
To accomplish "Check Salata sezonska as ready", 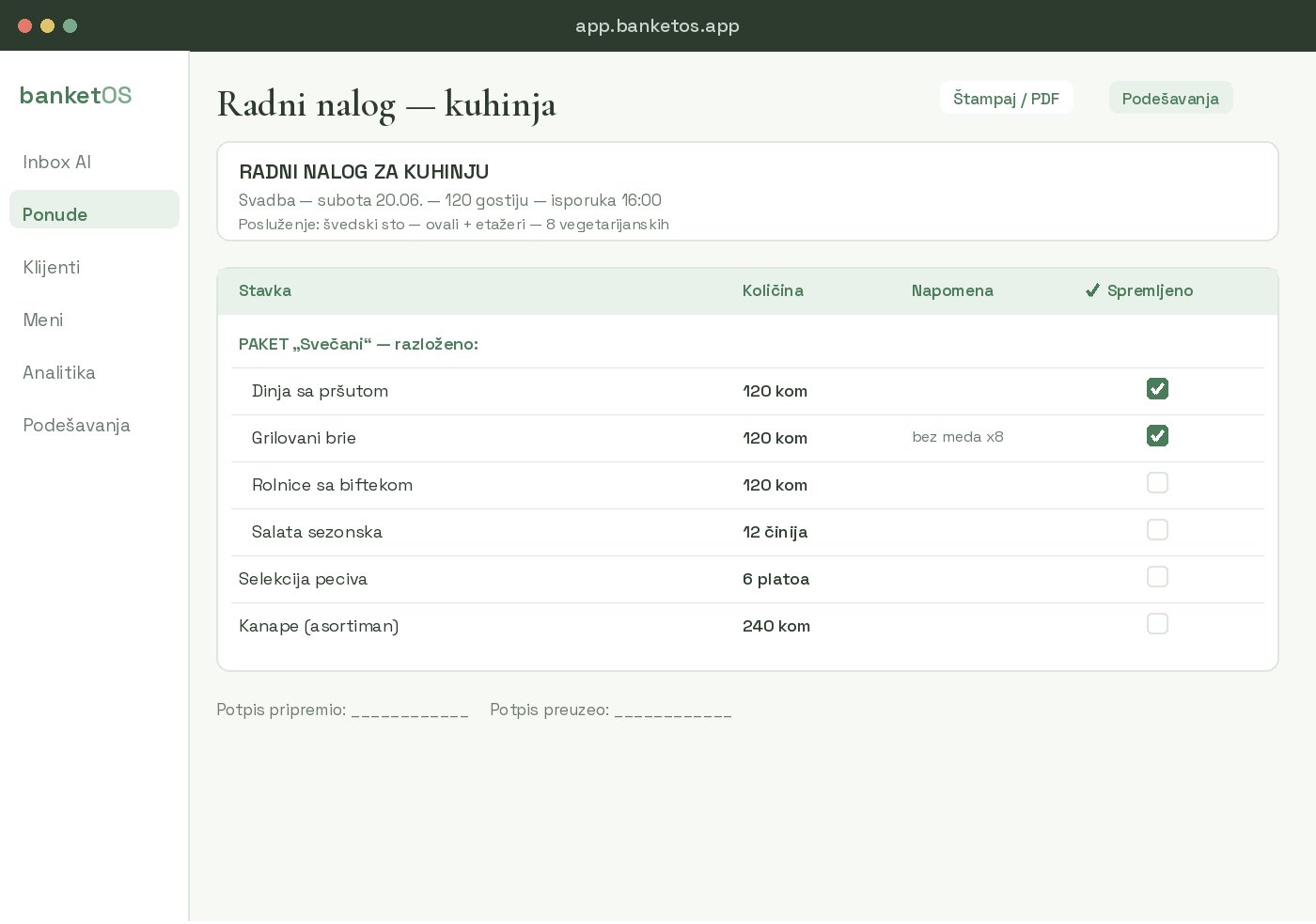I will pyautogui.click(x=1157, y=530).
